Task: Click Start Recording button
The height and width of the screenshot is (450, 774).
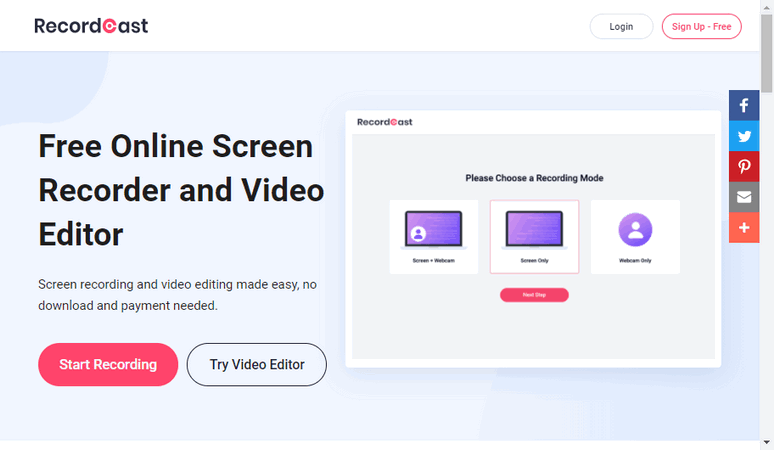Action: pos(108,365)
